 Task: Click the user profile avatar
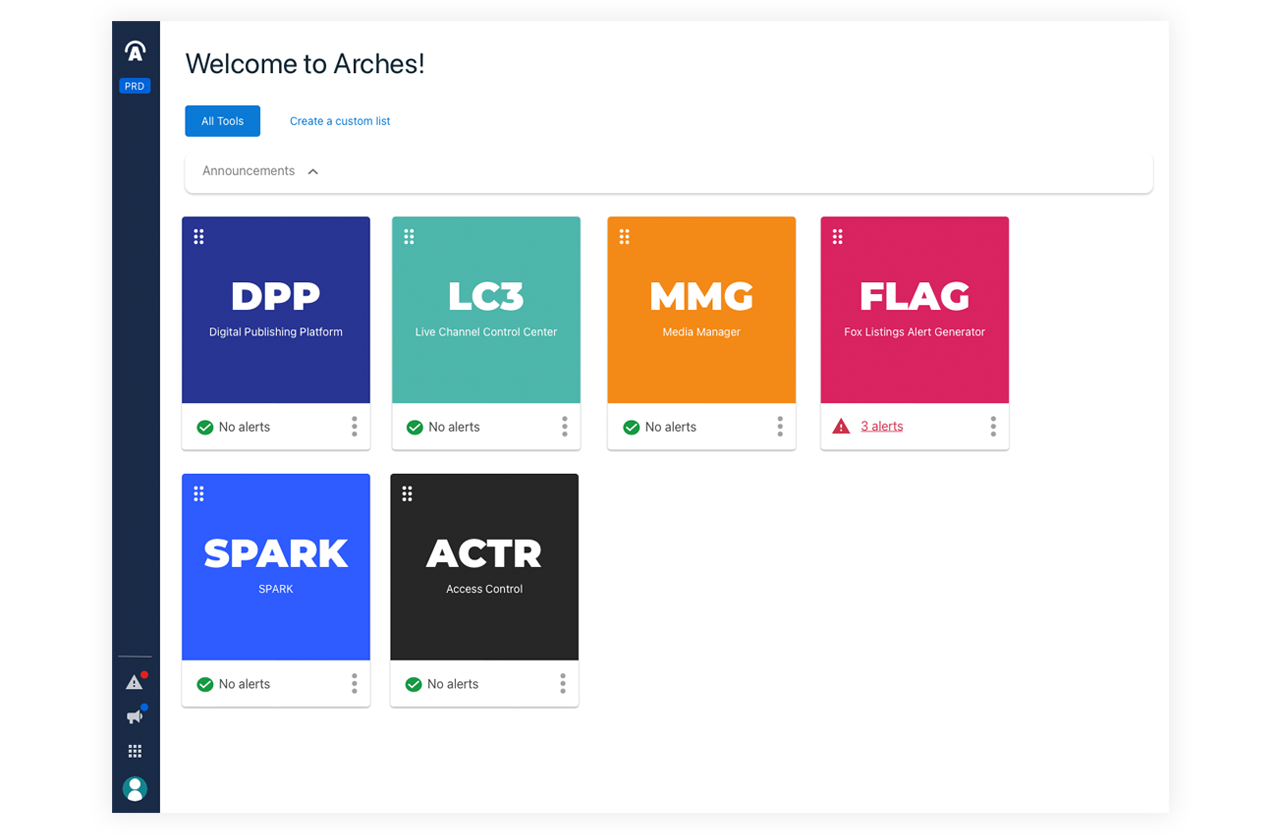coord(135,788)
